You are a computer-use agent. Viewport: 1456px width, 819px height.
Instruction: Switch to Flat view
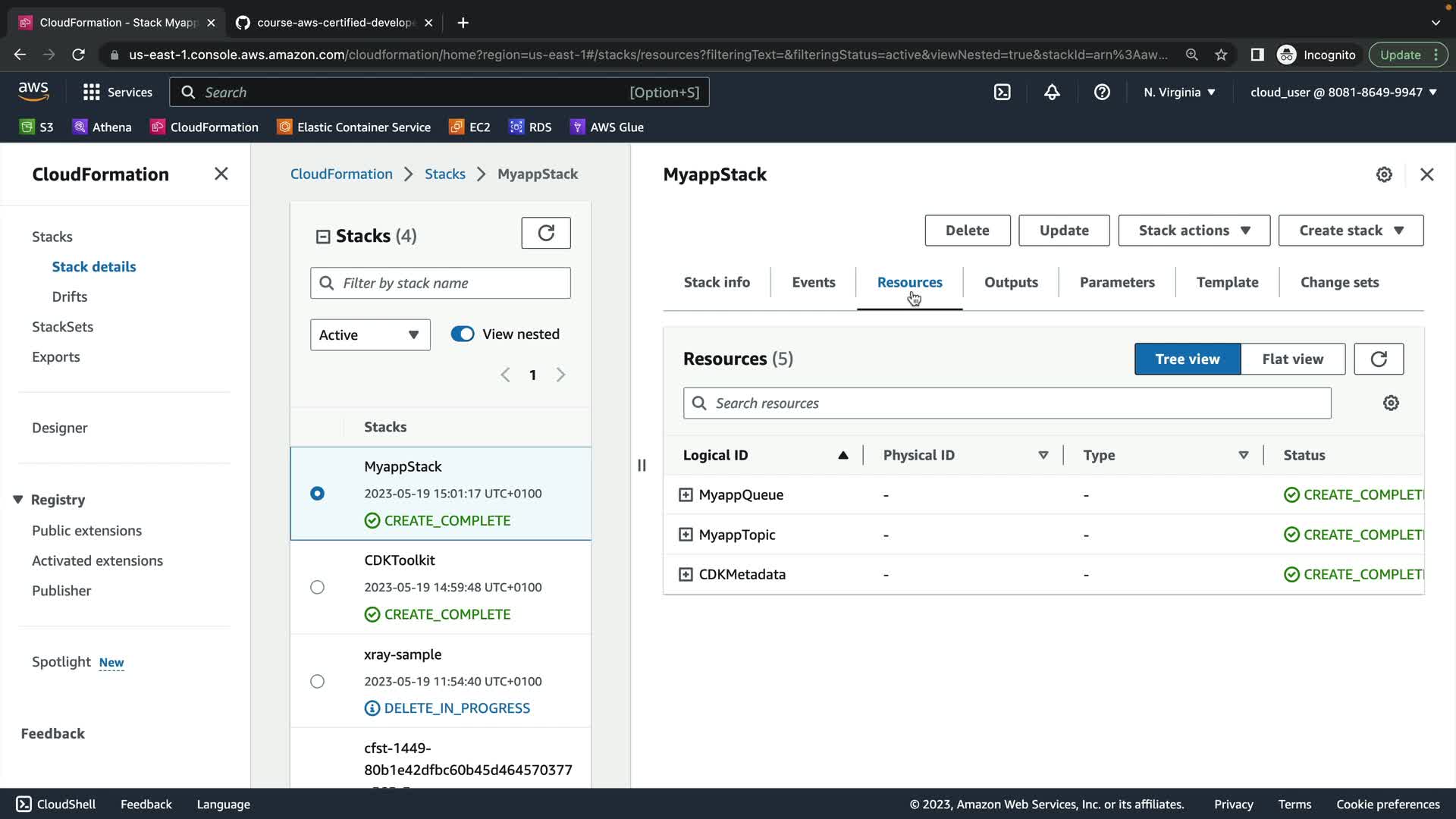click(1292, 359)
